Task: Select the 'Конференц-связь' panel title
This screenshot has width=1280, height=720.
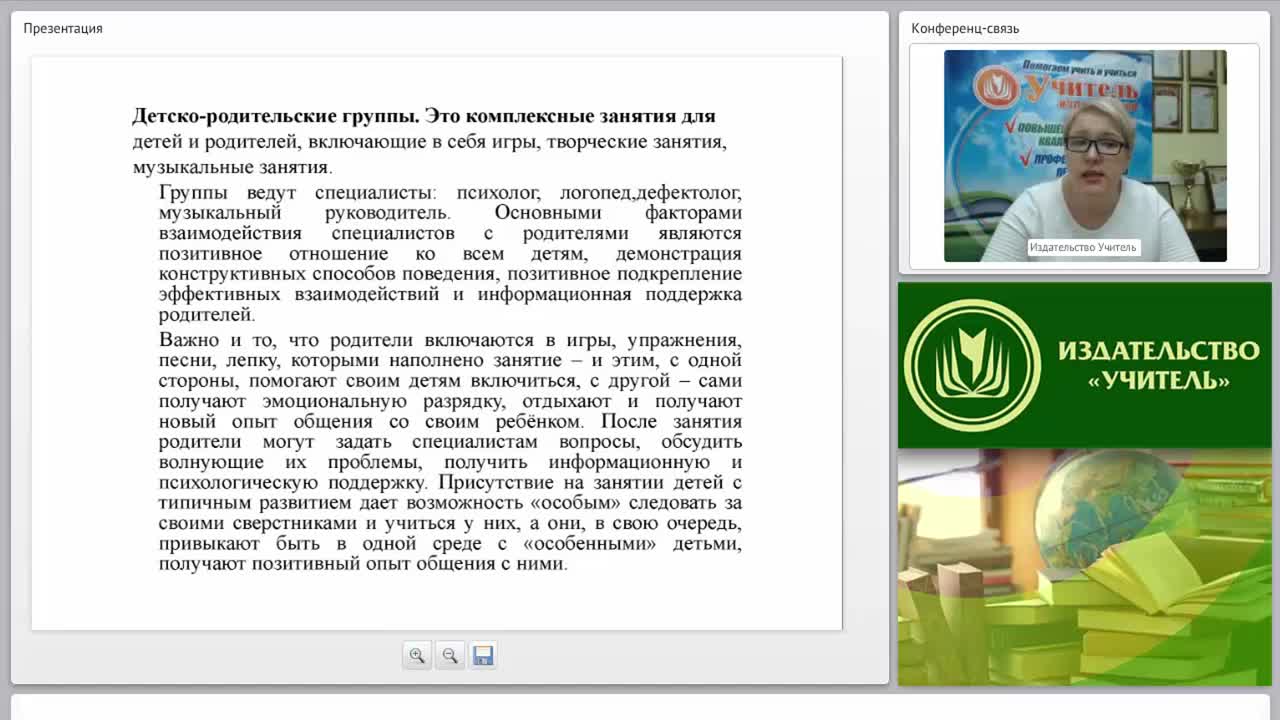Action: (x=965, y=28)
